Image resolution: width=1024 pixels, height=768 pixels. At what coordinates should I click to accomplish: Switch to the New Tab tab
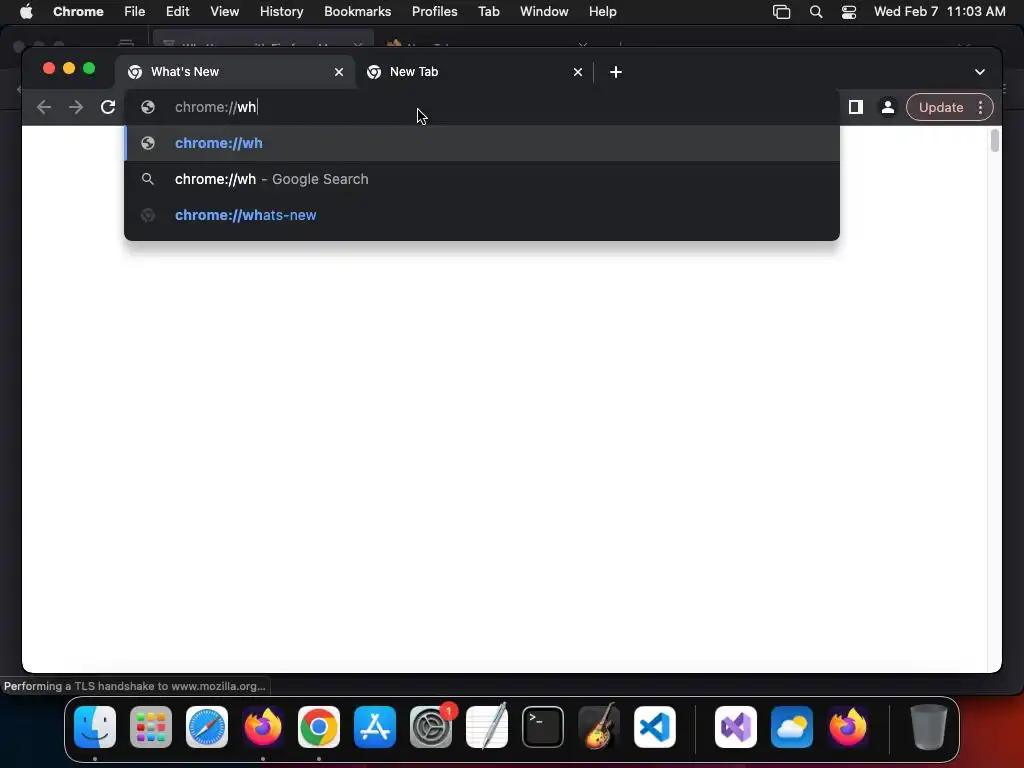click(x=474, y=72)
